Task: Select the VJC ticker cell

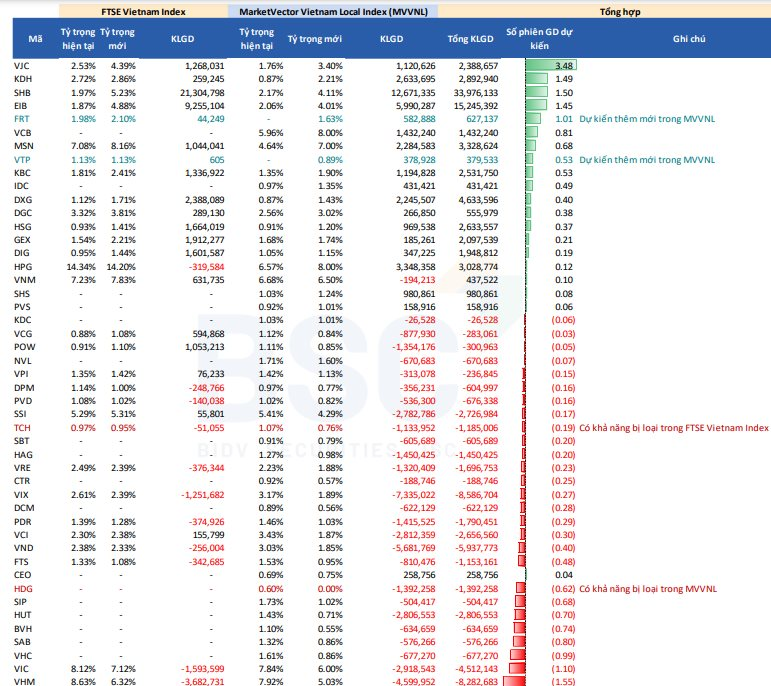Action: click(22, 66)
